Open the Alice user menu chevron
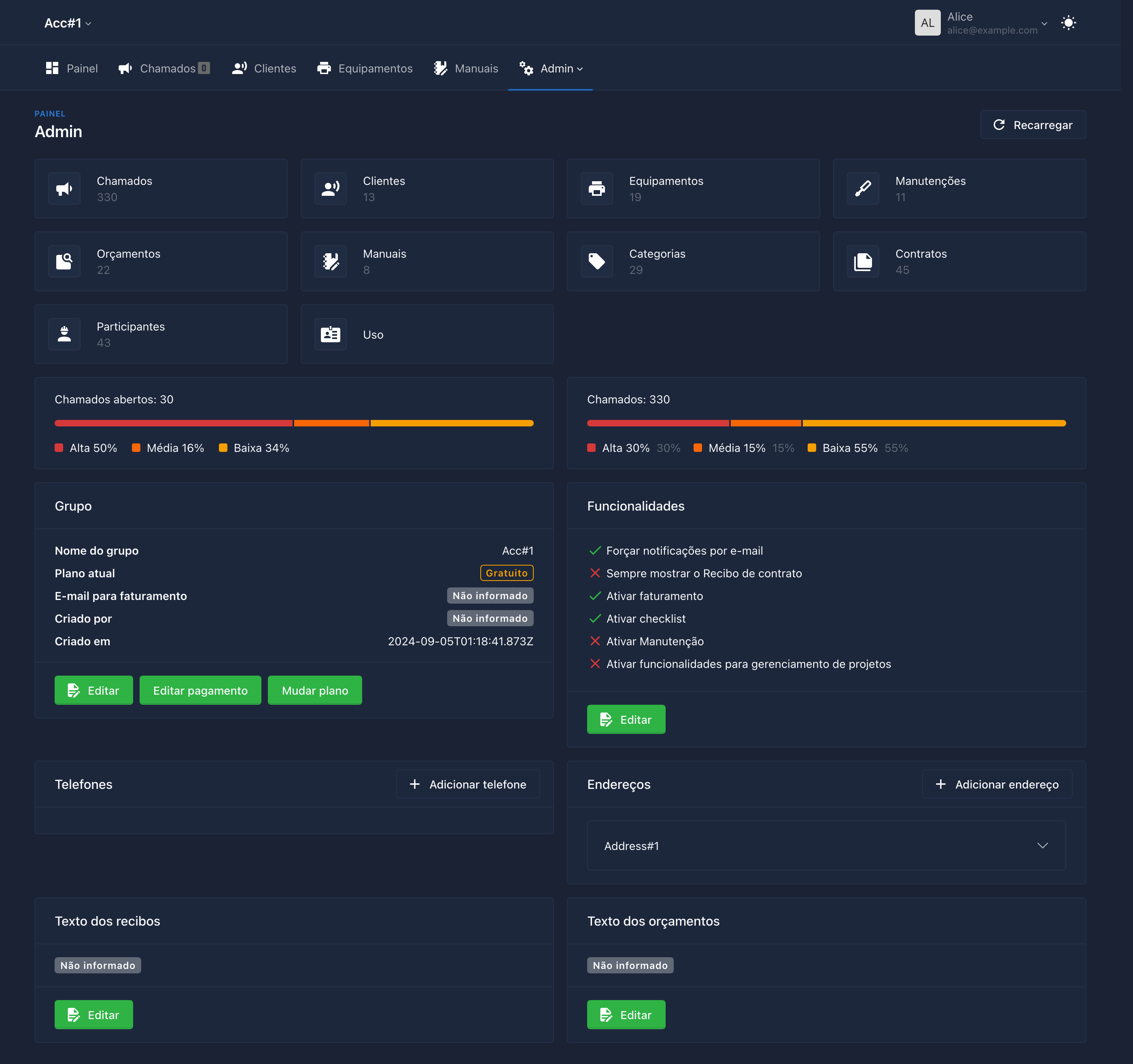Image resolution: width=1133 pixels, height=1064 pixels. click(x=1044, y=23)
